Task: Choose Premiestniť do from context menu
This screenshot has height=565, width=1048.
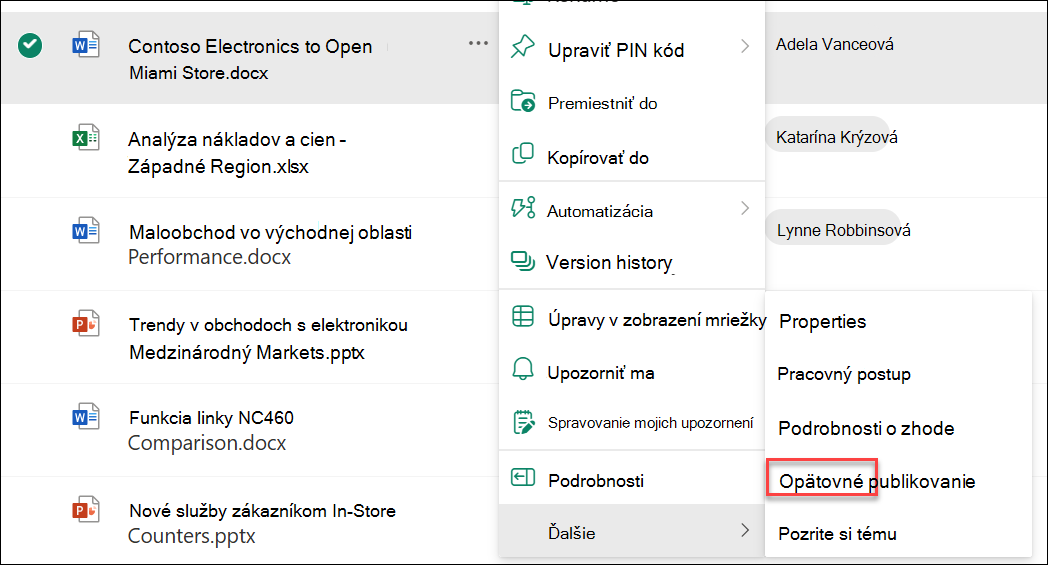Action: (x=632, y=102)
